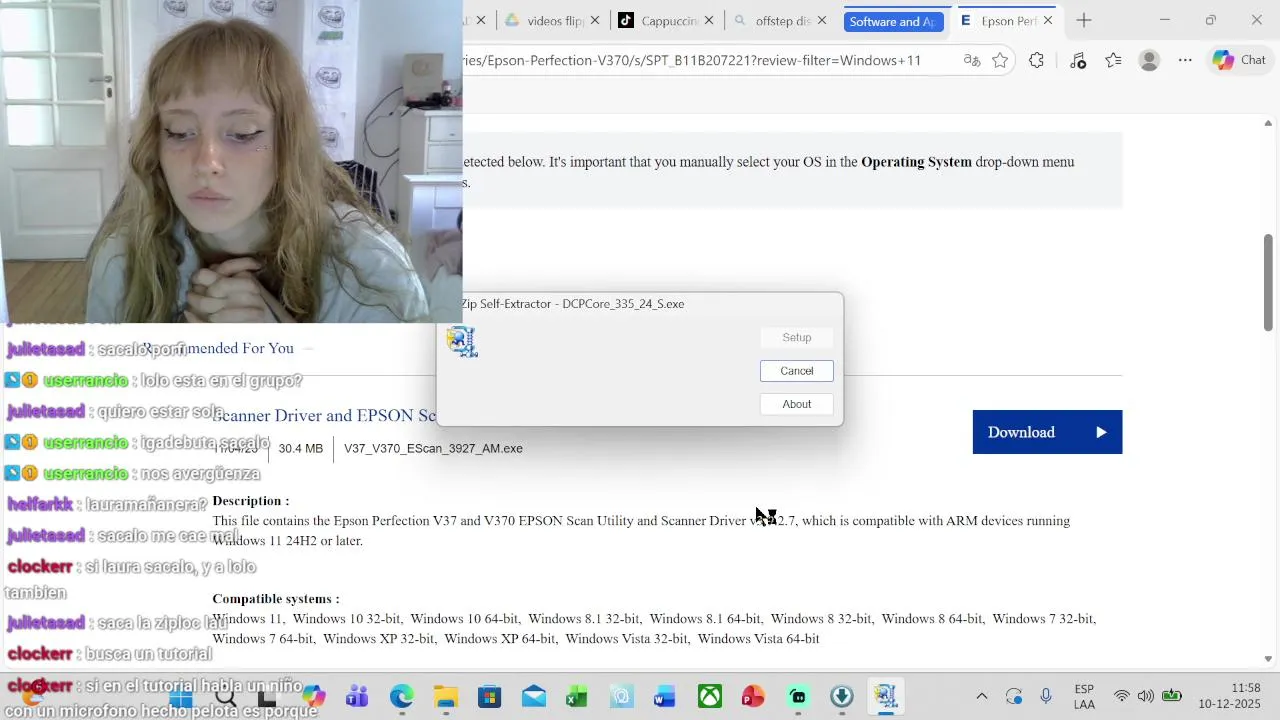
Task: Open the Edge settings and more menu
Action: (x=1185, y=60)
